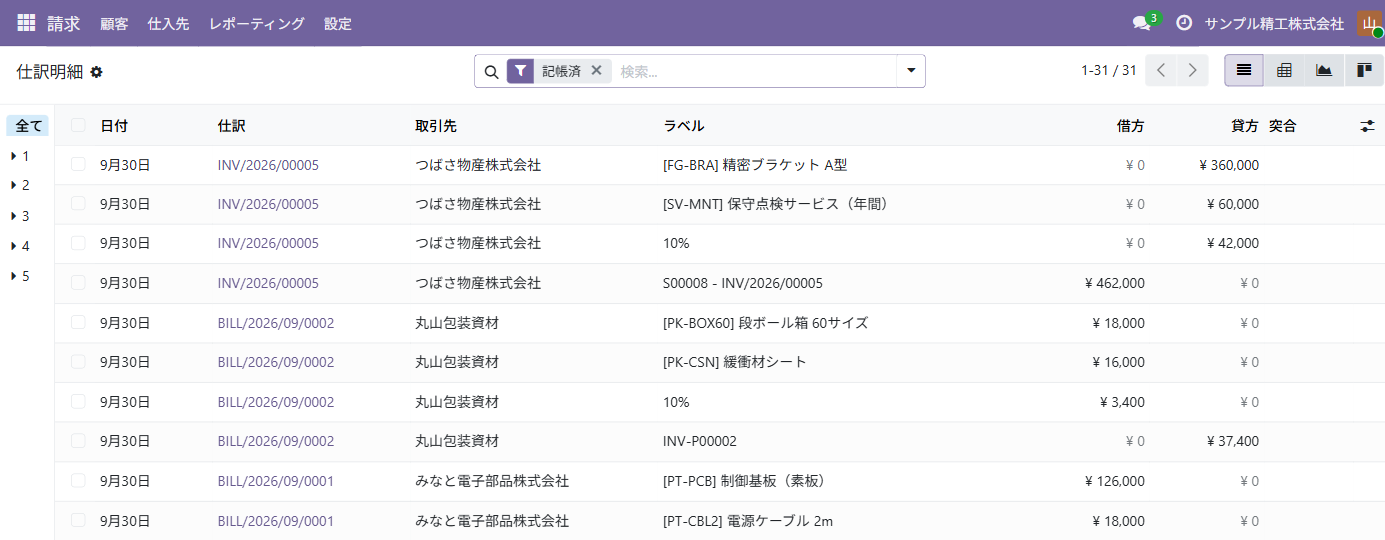
Task: Click the 検索... search input field
Action: [755, 71]
